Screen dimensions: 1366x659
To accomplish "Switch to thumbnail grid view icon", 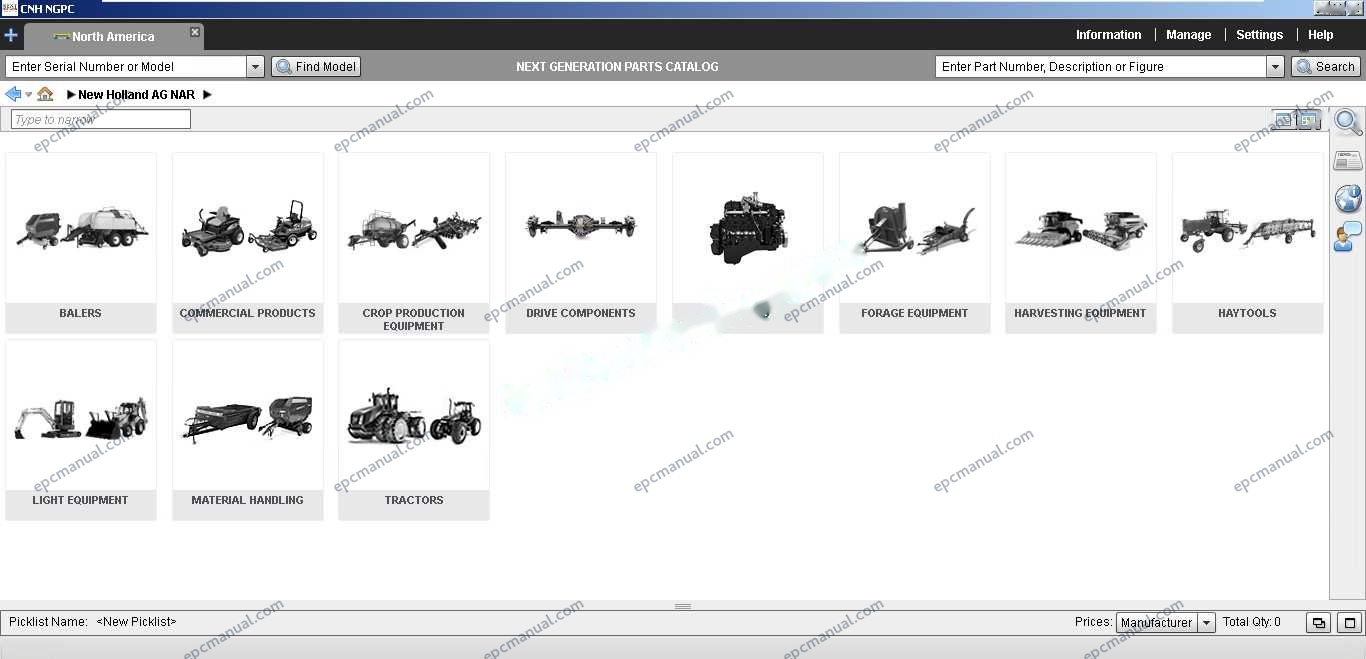I will pyautogui.click(x=1309, y=119).
